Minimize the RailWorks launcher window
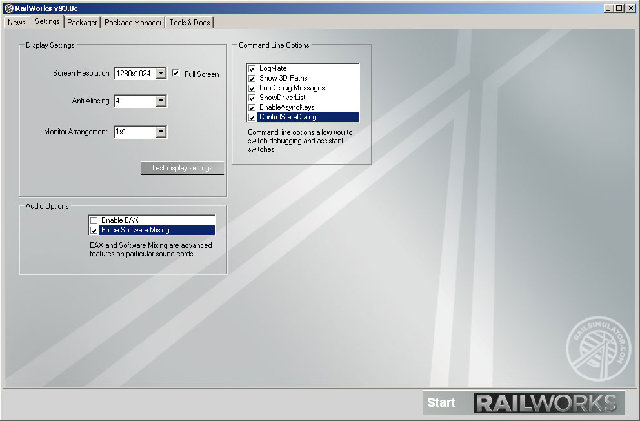 (x=605, y=8)
